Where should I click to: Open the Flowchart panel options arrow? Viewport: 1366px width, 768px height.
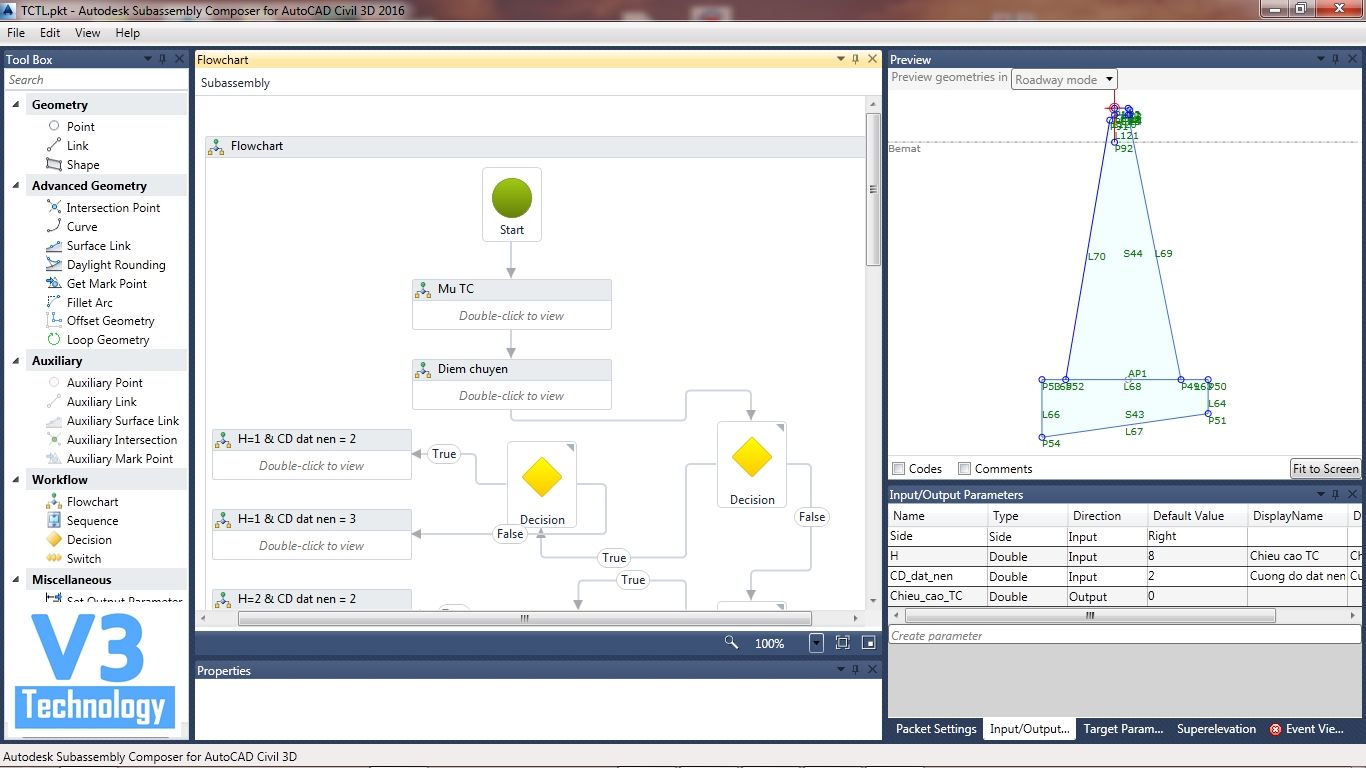(841, 60)
